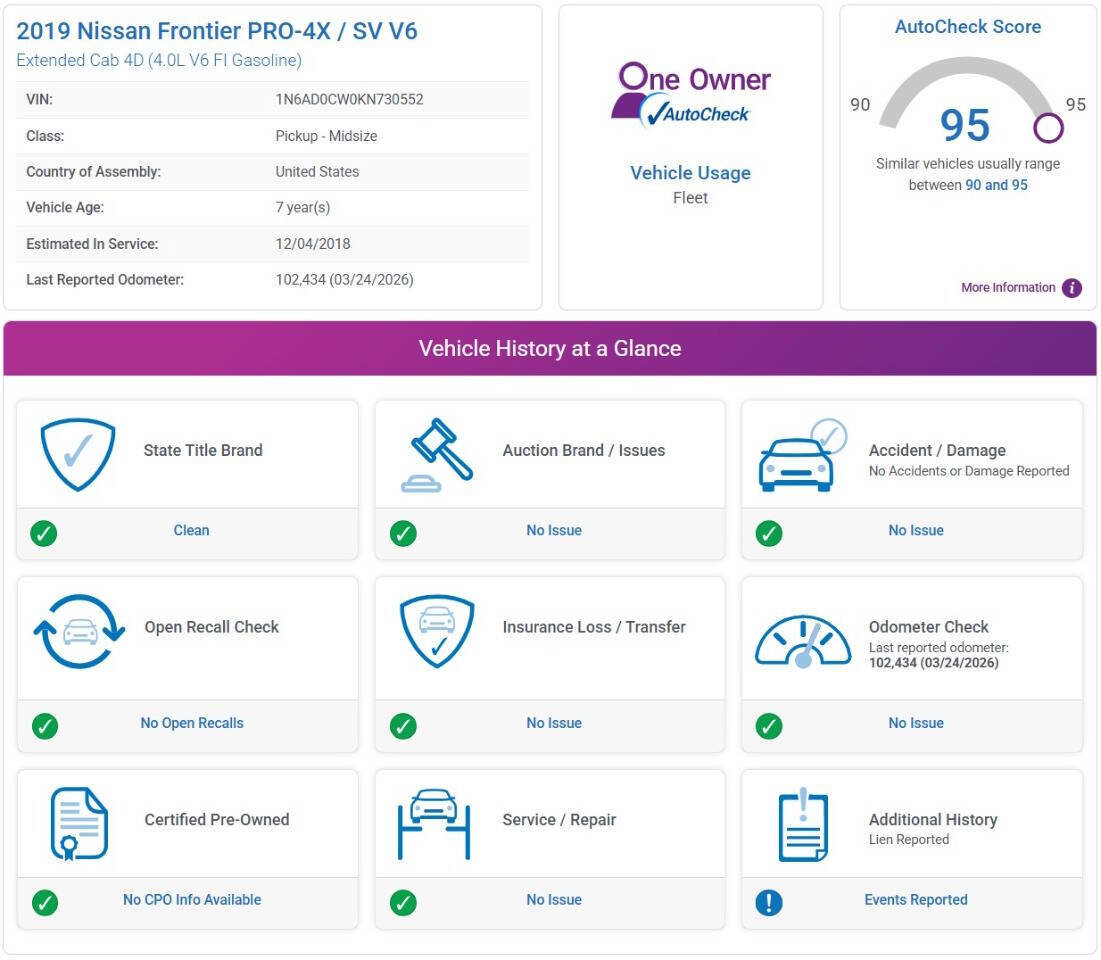Click the One Owner AutoCheck logo
The image size is (1101, 960).
point(690,95)
